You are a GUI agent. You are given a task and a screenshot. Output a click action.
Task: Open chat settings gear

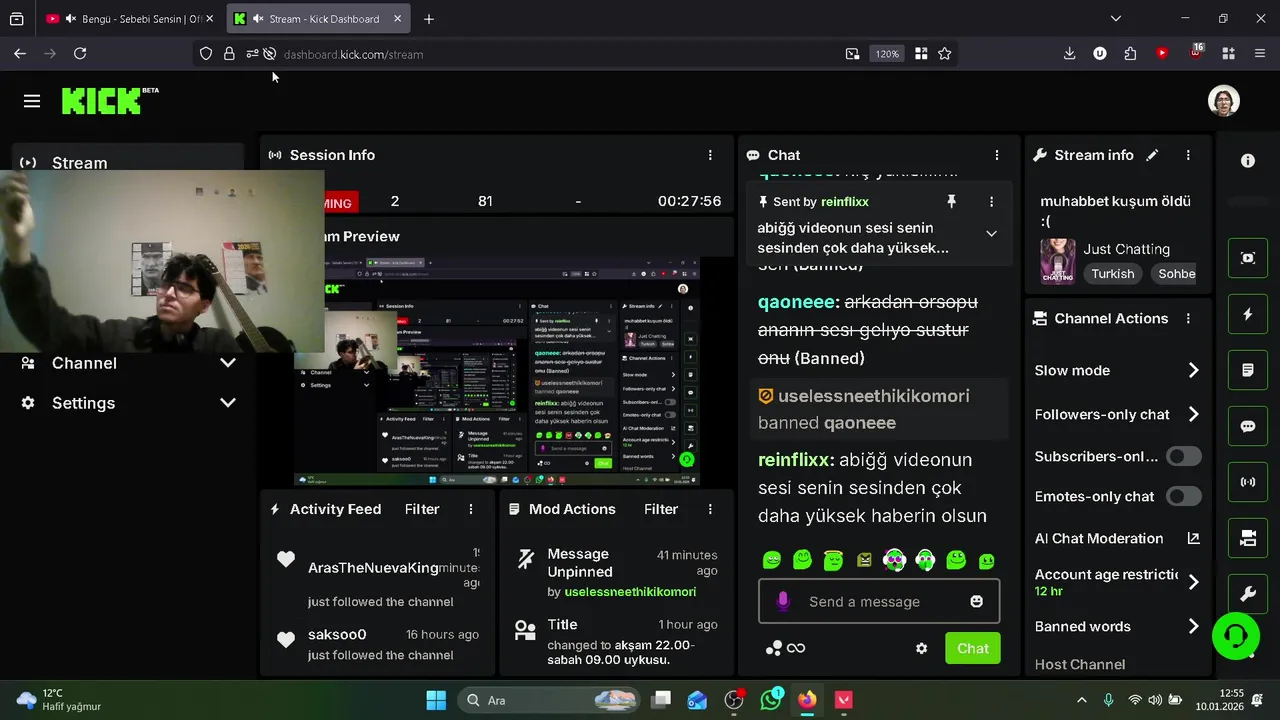tap(921, 648)
